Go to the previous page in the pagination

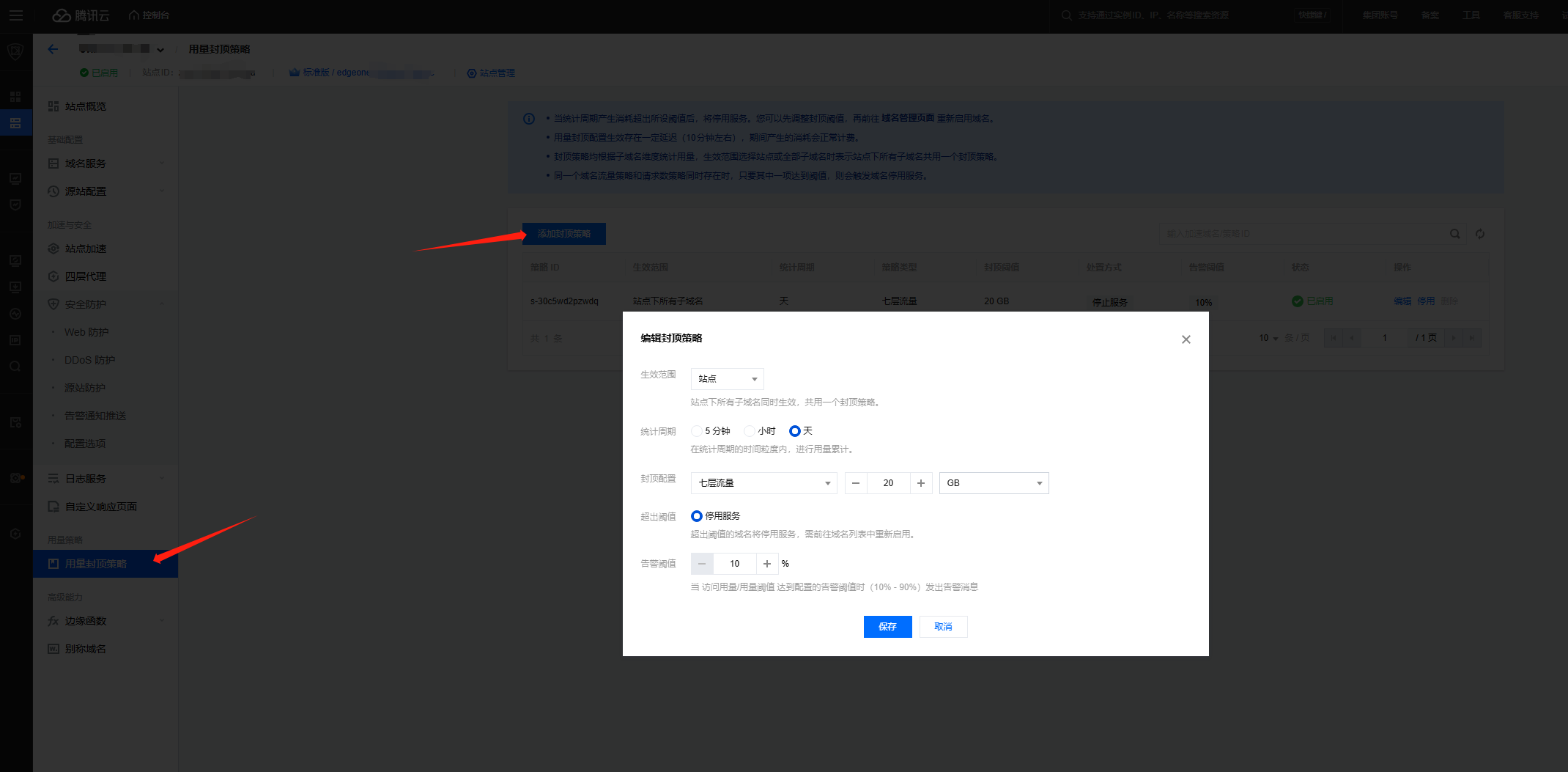1352,338
